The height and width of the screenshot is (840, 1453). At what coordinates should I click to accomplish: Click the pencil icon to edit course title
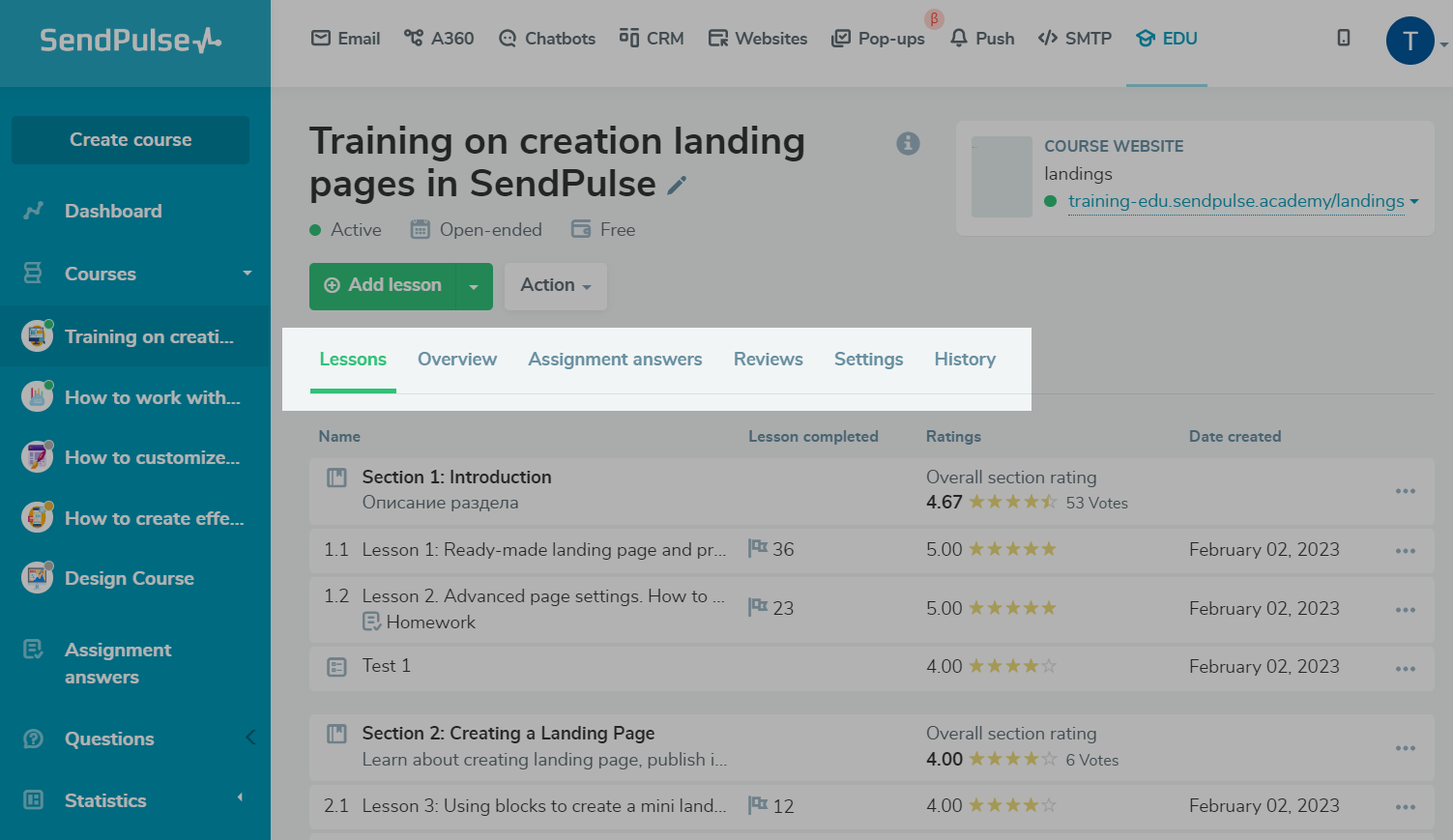pyautogui.click(x=677, y=185)
